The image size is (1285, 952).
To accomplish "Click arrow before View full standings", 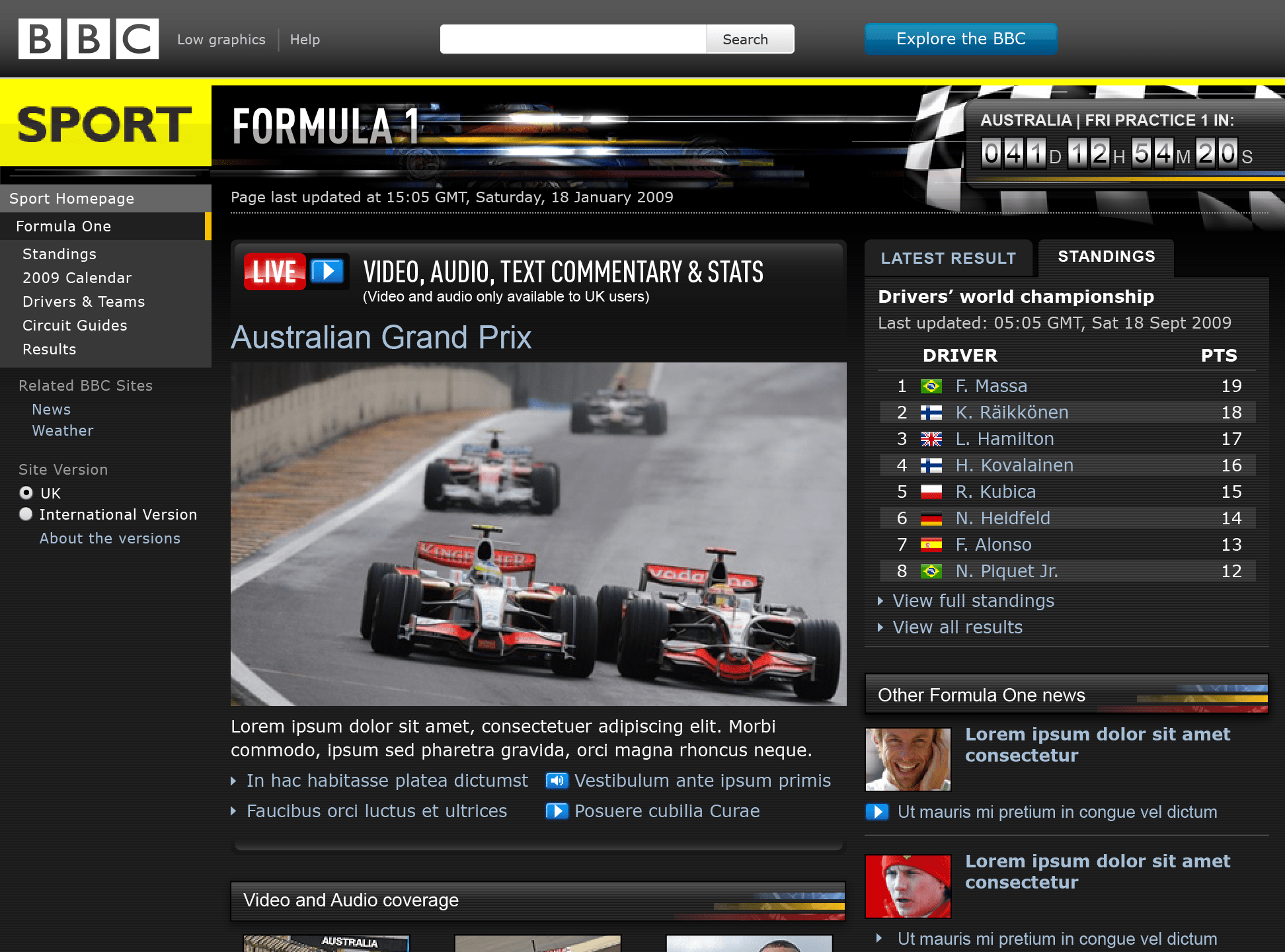I will [x=880, y=601].
